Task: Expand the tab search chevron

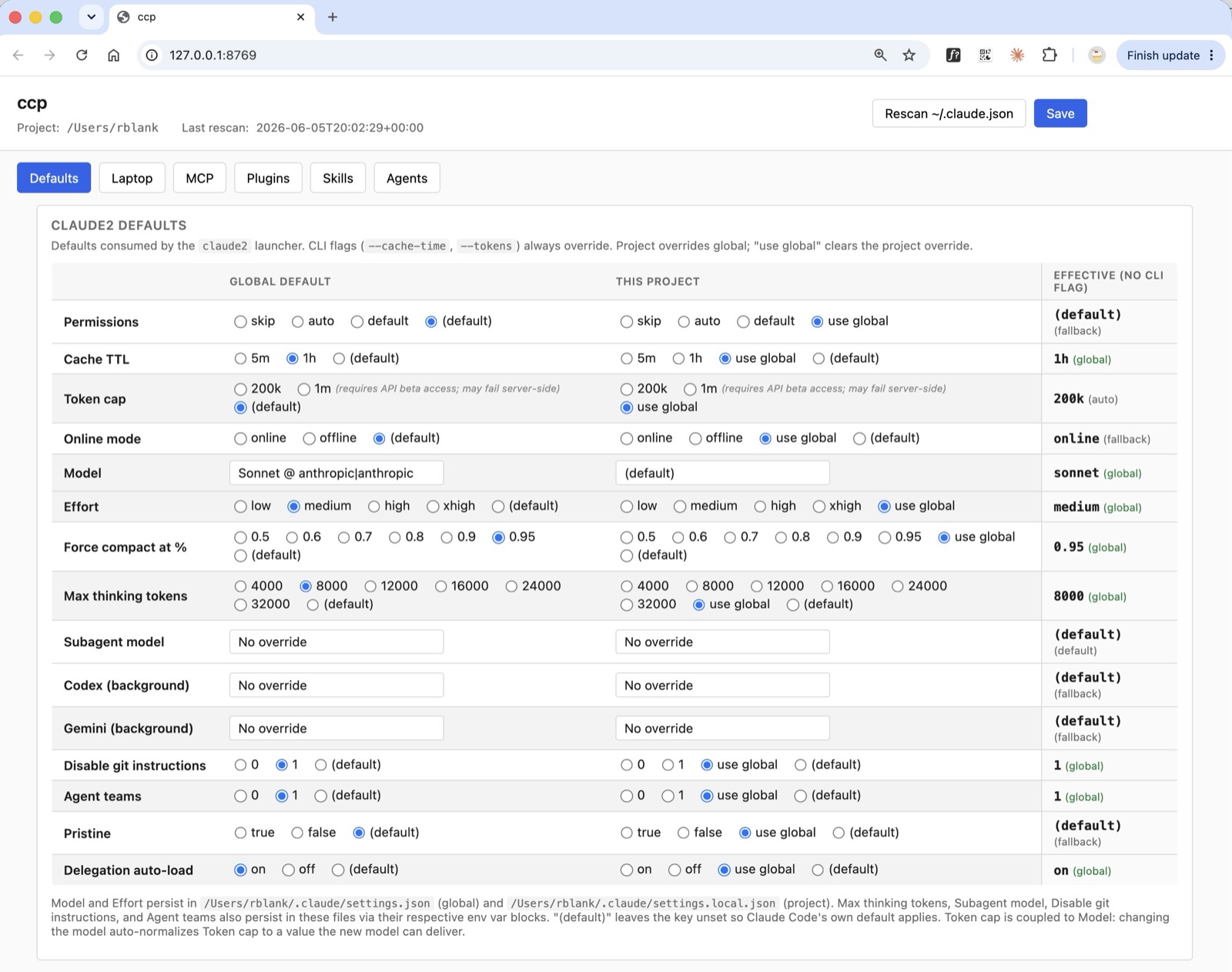Action: tap(91, 17)
